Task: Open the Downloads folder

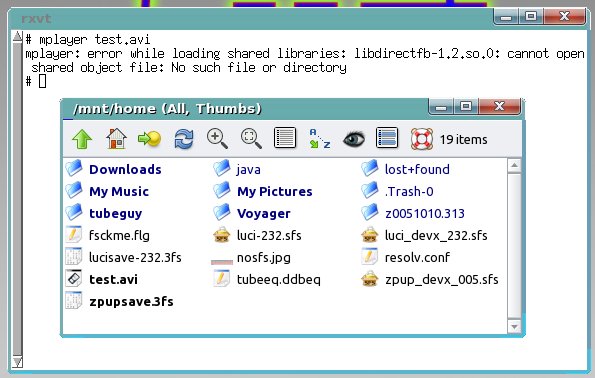Action: pyautogui.click(x=113, y=169)
